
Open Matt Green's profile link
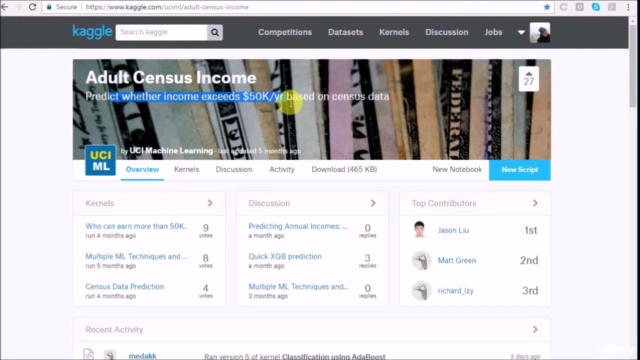click(x=457, y=260)
